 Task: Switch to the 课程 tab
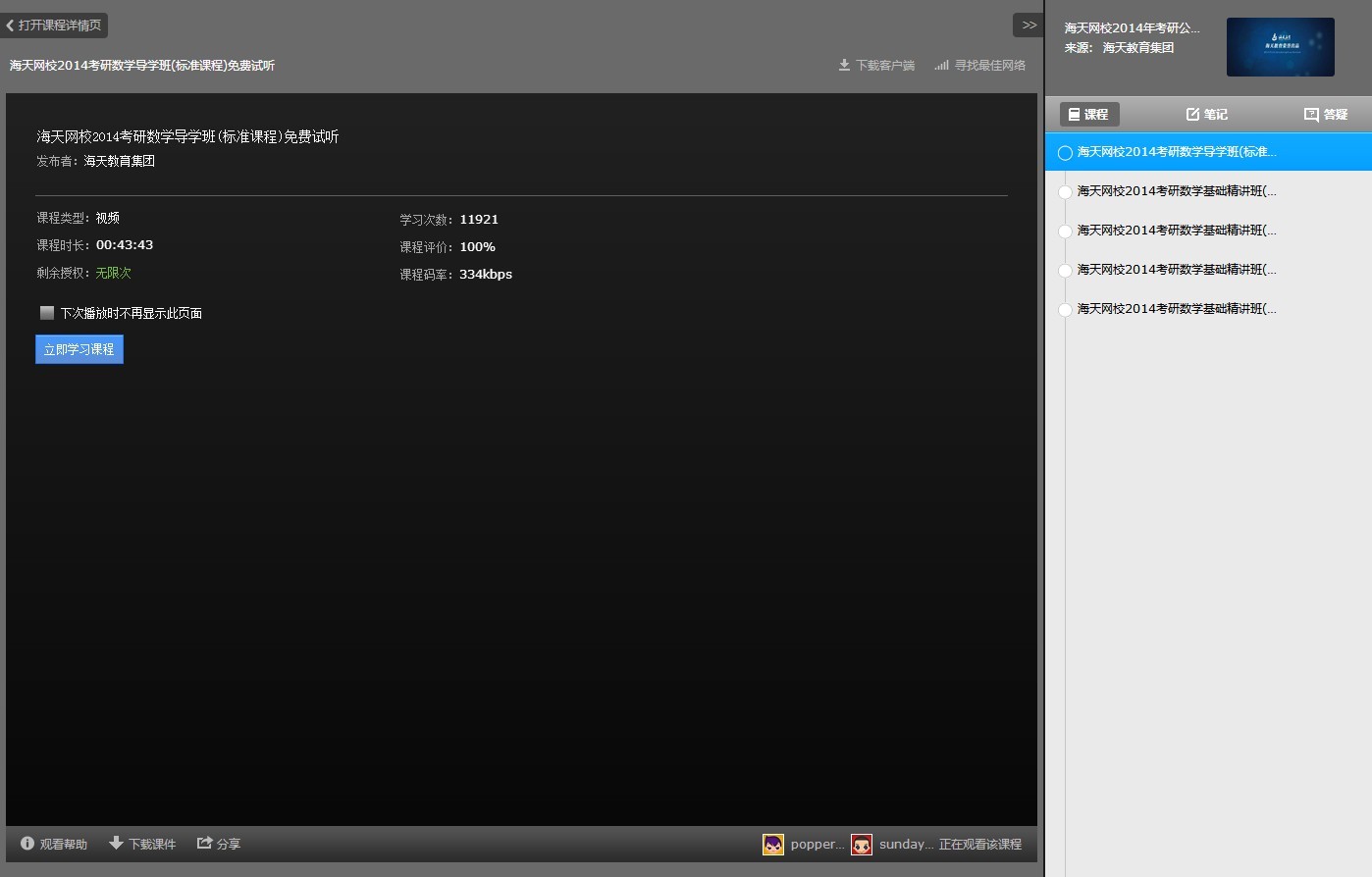(x=1088, y=115)
